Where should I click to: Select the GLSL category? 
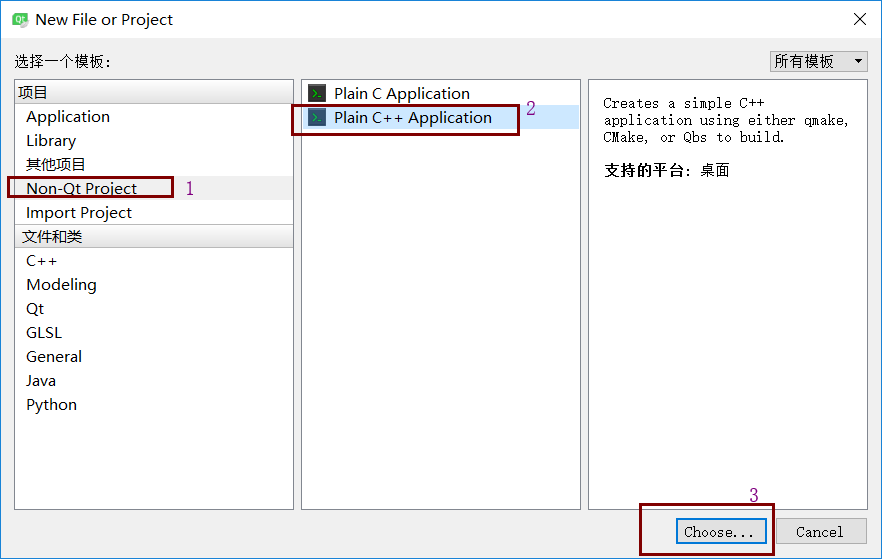point(154,333)
